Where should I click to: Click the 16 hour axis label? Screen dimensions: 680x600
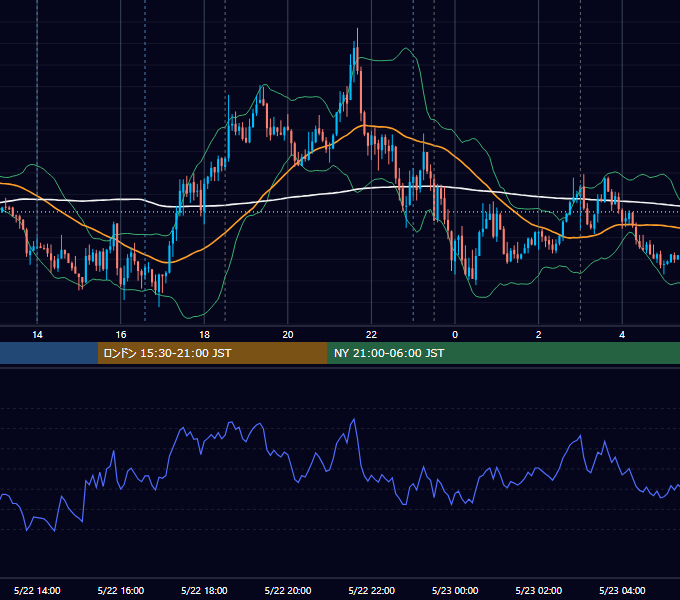coord(121,335)
